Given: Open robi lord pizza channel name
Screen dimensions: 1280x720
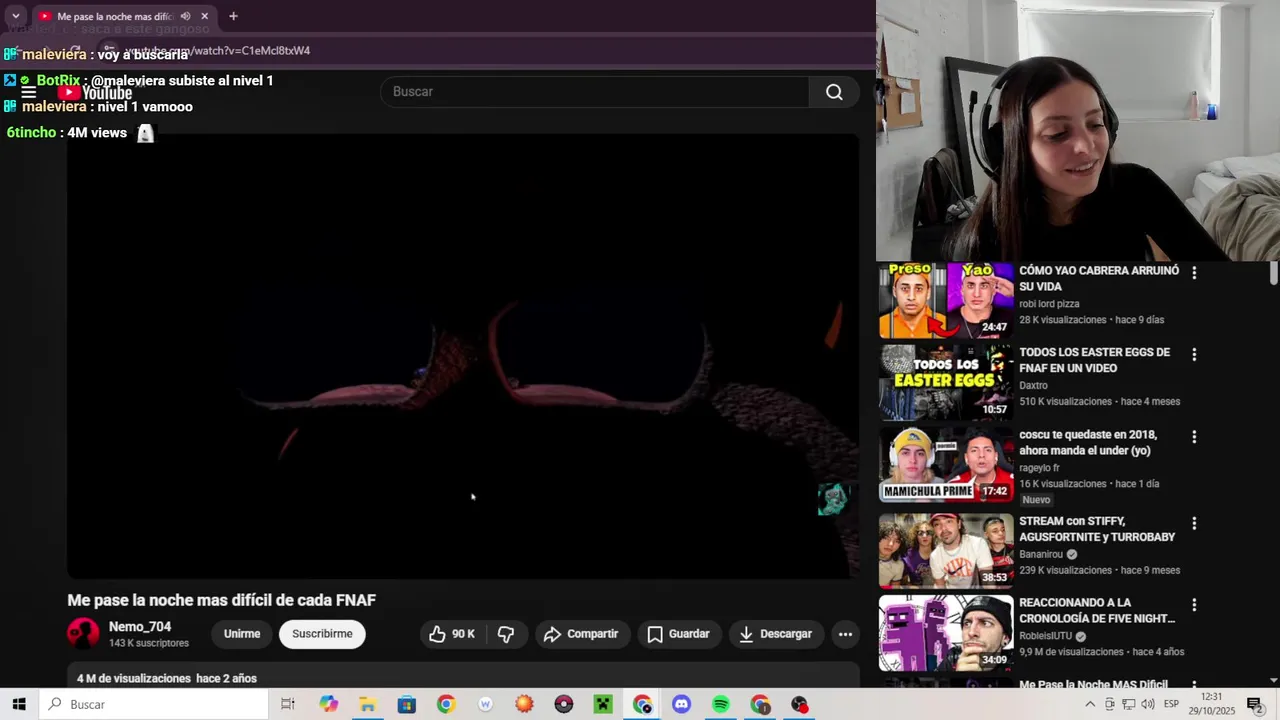Looking at the screenshot, I should point(1049,304).
